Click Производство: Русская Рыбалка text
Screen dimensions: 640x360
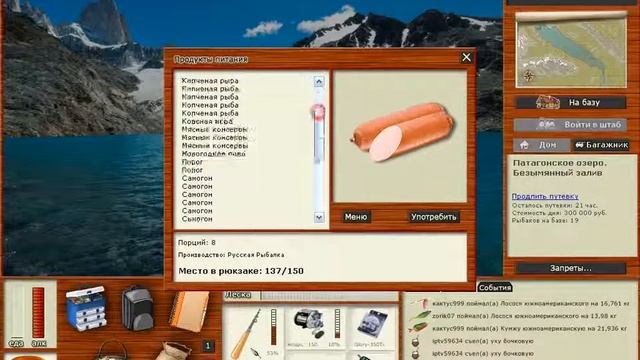click(231, 255)
